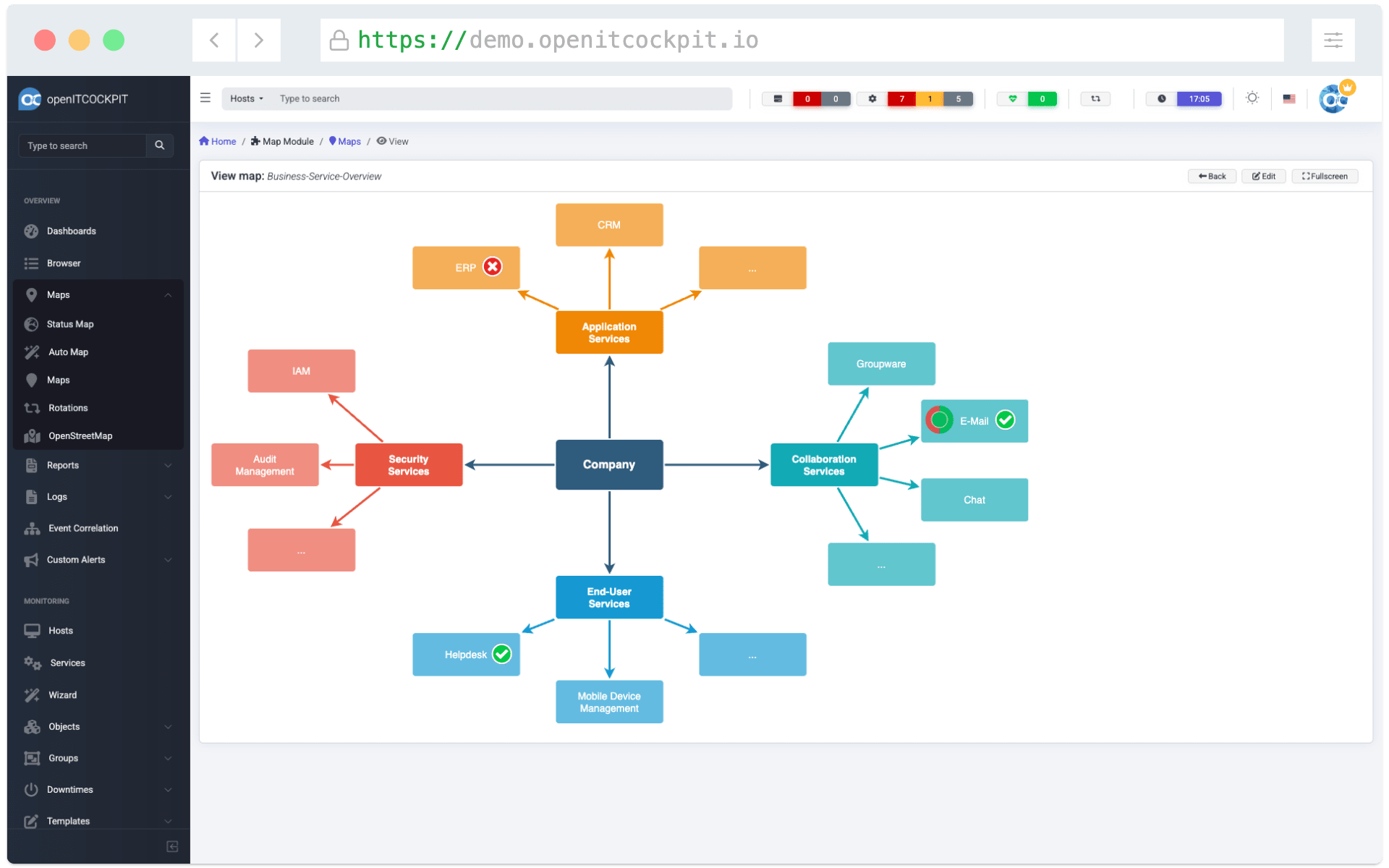The image size is (1389, 868).
Task: Click the gray host unreachable counter 0
Action: [836, 99]
